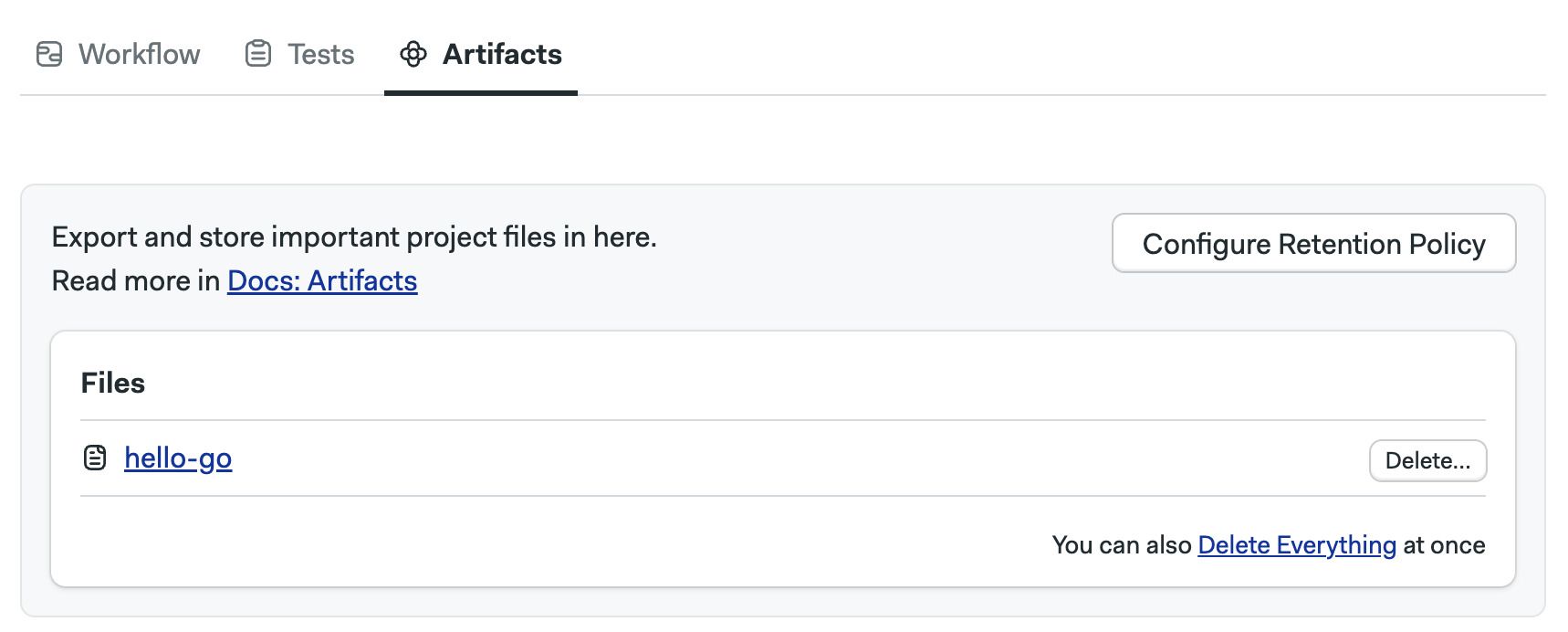The width and height of the screenshot is (1568, 632).
Task: Click the 'You can also' text
Action: point(1122,545)
